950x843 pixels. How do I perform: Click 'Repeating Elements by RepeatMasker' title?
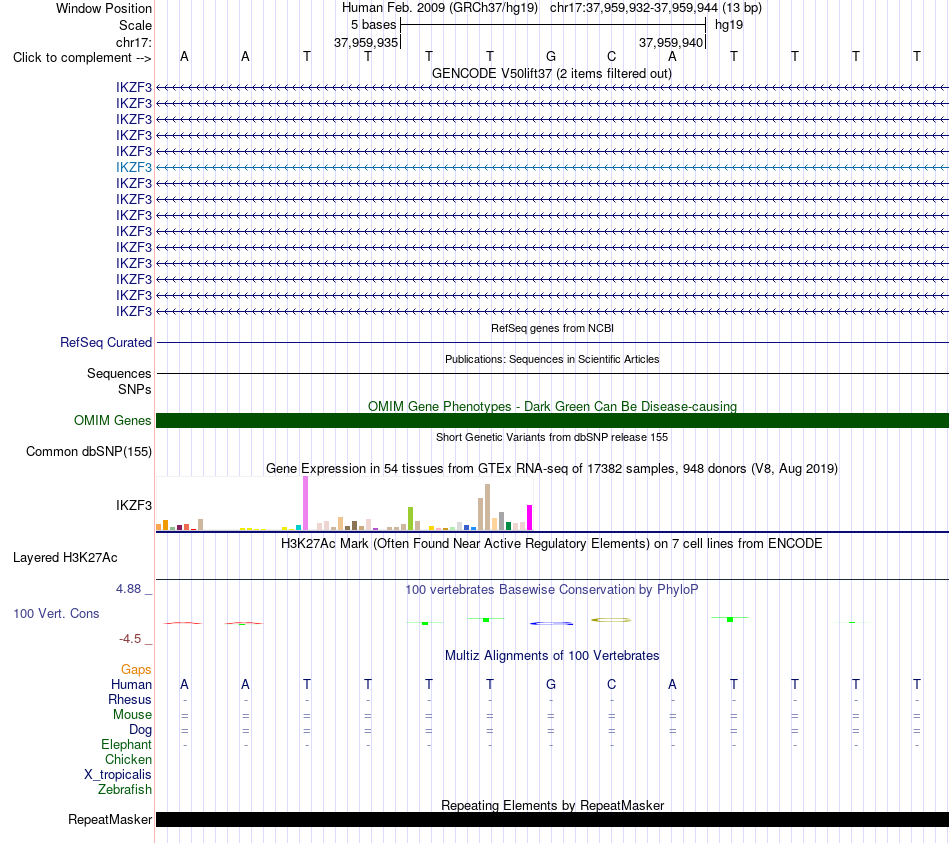coord(552,805)
